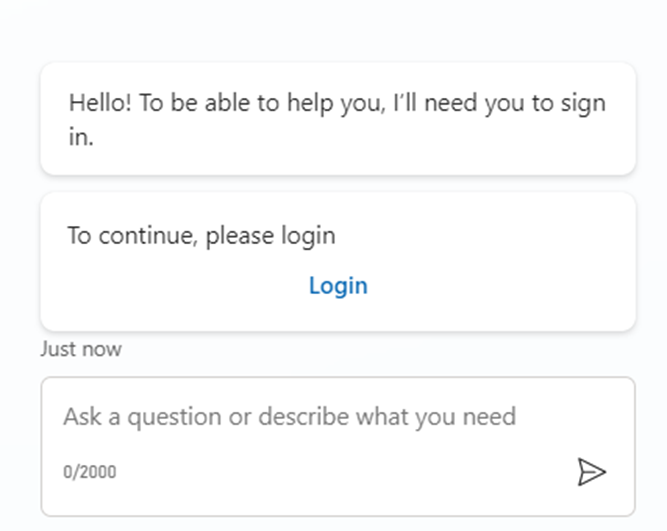Submit message with the send icon
This screenshot has height=531, width=667.
(x=591, y=471)
